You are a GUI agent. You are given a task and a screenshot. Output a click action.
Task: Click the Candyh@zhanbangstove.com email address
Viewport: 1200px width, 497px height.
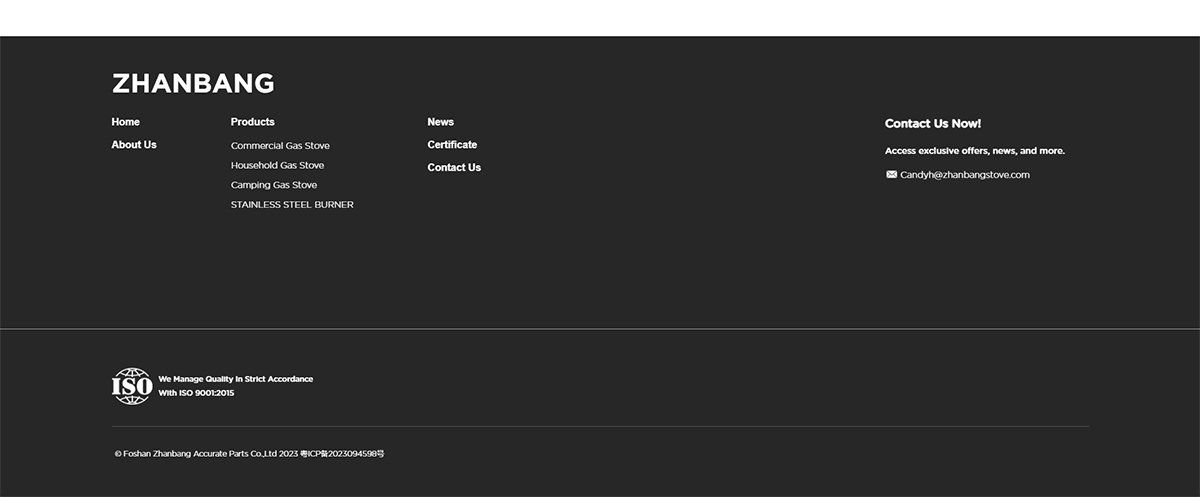click(964, 175)
